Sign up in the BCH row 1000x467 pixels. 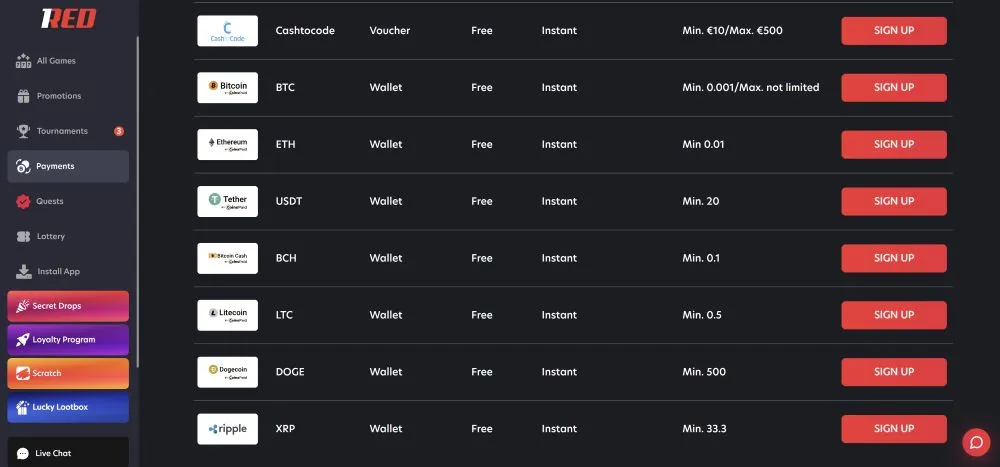coord(893,258)
